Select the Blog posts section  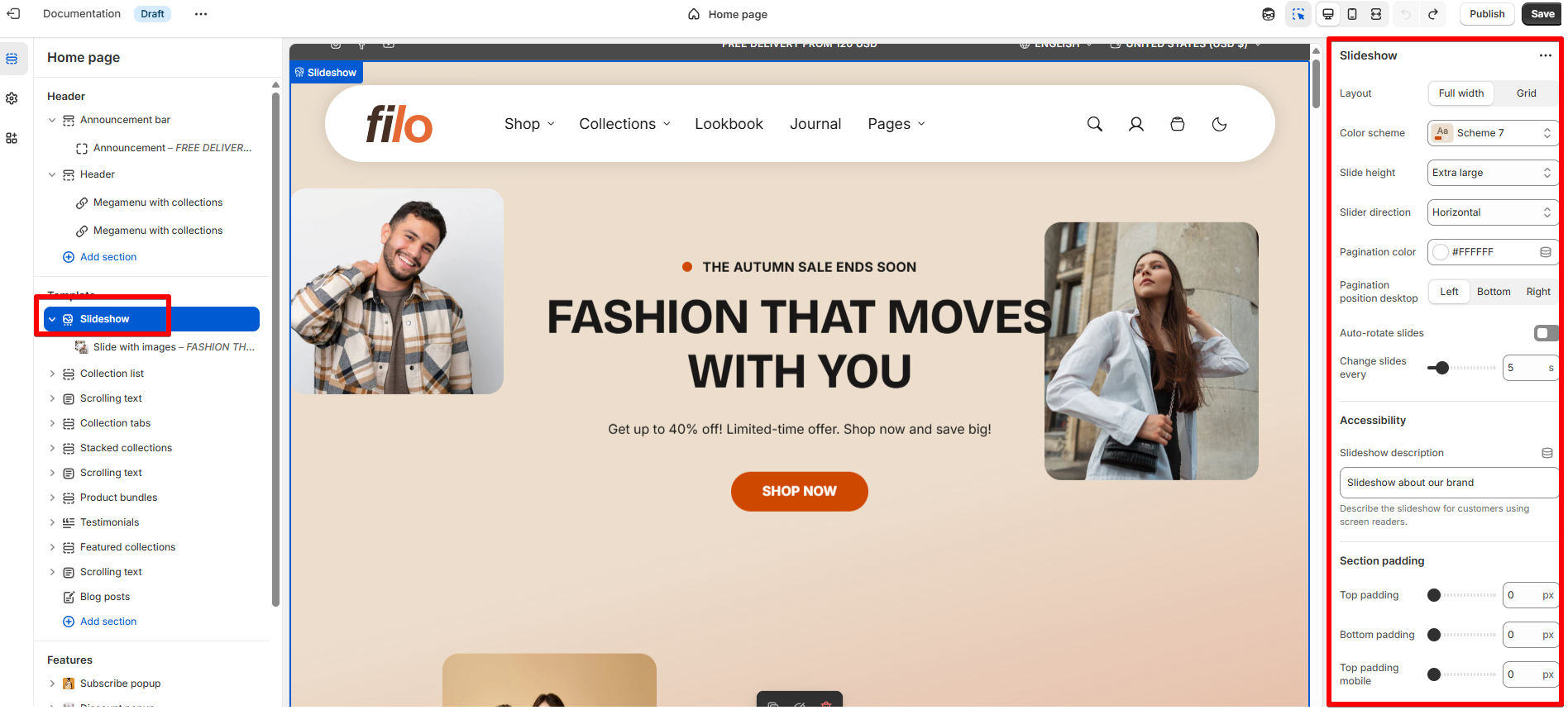pyautogui.click(x=105, y=597)
